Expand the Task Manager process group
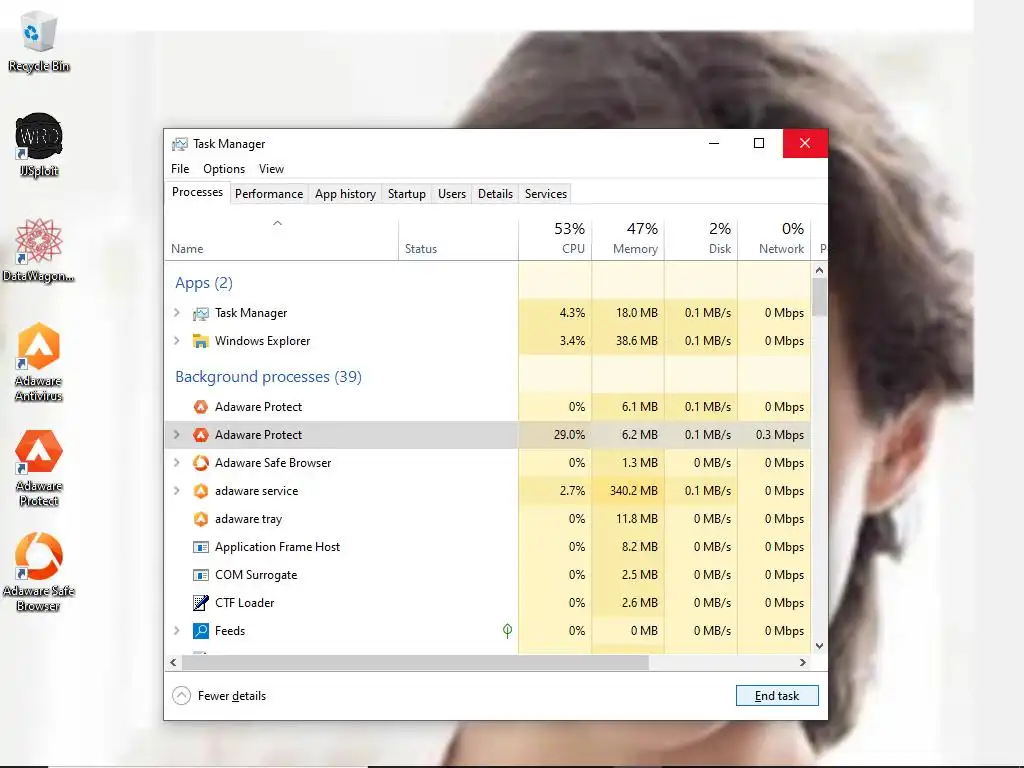Image resolution: width=1024 pixels, height=768 pixels. (x=177, y=313)
